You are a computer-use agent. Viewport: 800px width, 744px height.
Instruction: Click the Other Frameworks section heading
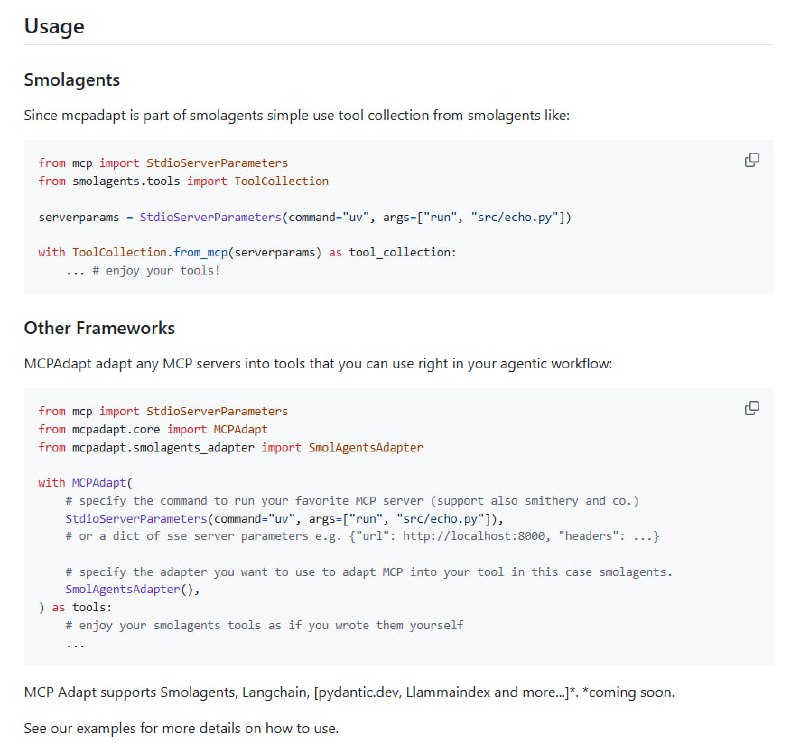99,328
